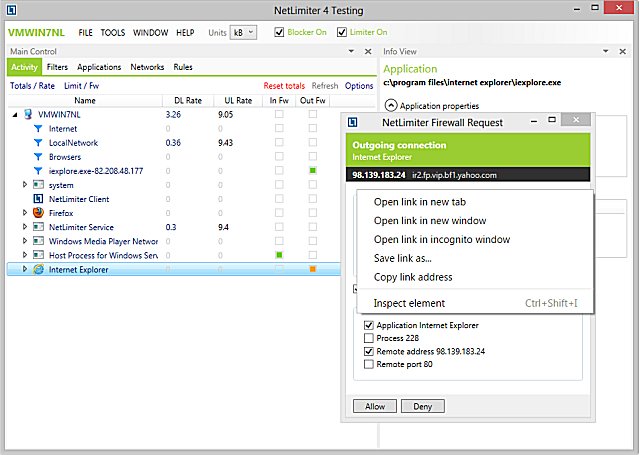This screenshot has width=640, height=455.
Task: Click the Firefox icon in the activity list
Action: point(39,213)
